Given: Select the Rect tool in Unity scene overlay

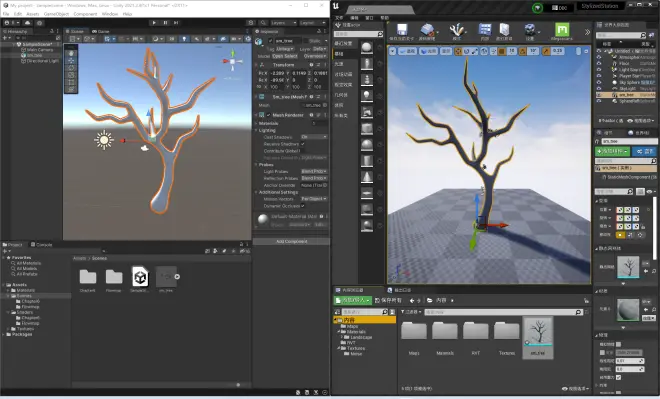Looking at the screenshot, I should (71, 82).
